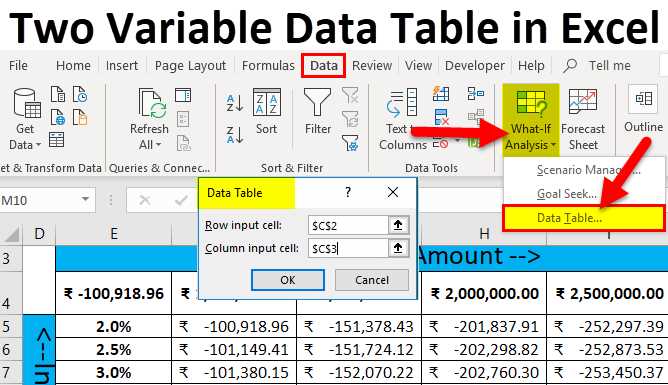Toggle the Filter funnel
Image resolution: width=668 pixels, height=385 pixels.
(318, 112)
